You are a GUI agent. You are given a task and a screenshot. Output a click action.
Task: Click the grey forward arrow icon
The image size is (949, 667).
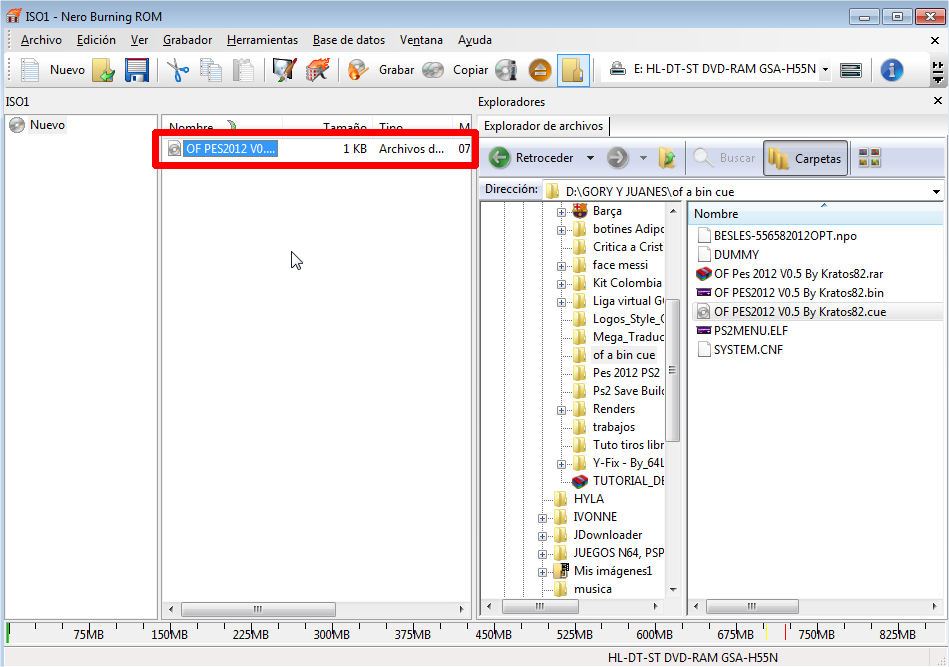tap(617, 158)
